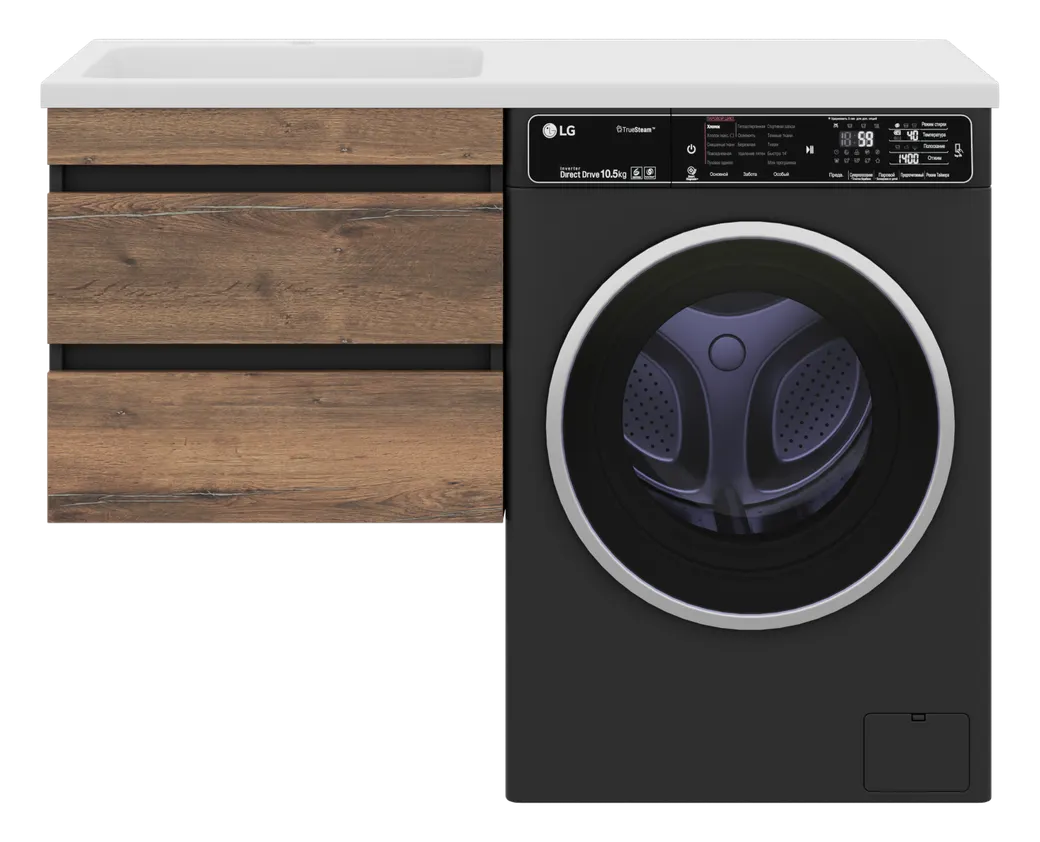Viewport: 1040px width, 842px height.
Task: Click the inverter certification badges
Action: click(643, 173)
